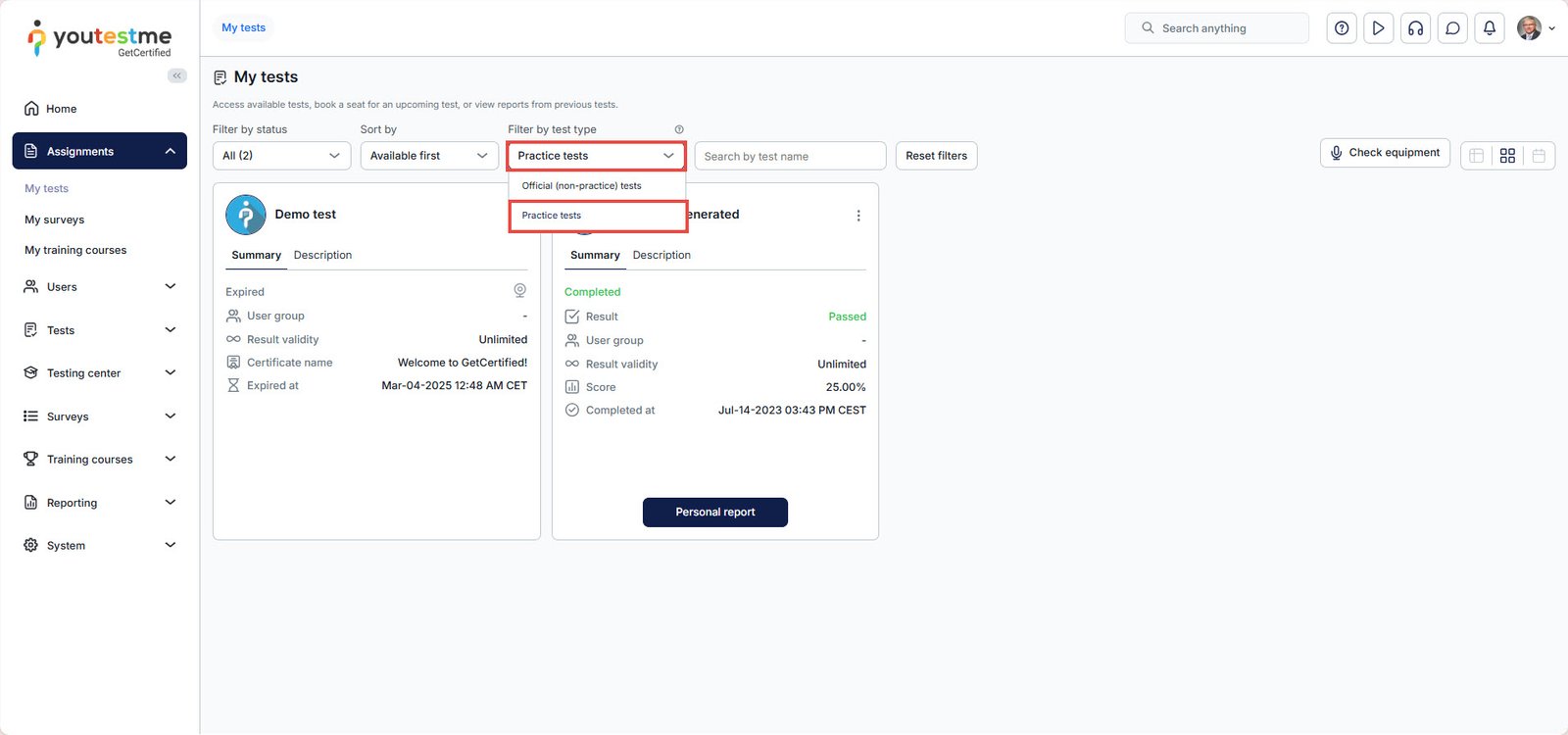Select Official (non-practice) tests option
Image resolution: width=1568 pixels, height=735 pixels.
pyautogui.click(x=582, y=186)
